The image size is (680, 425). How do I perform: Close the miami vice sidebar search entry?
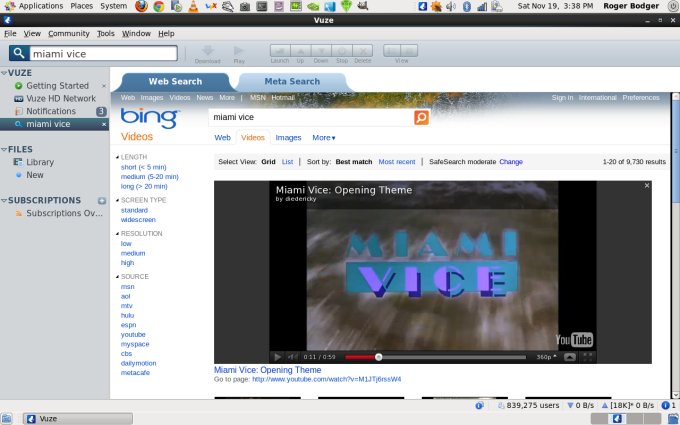(x=104, y=124)
